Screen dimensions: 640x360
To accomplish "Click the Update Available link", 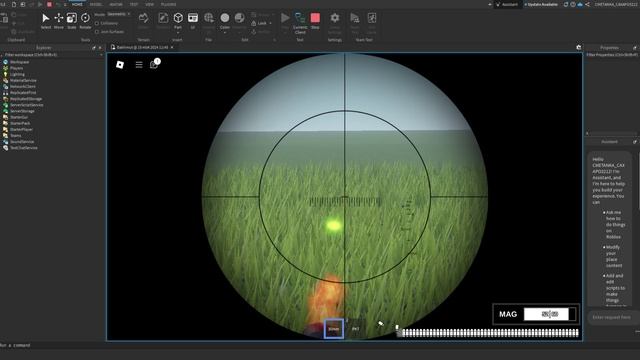I will pyautogui.click(x=542, y=4).
